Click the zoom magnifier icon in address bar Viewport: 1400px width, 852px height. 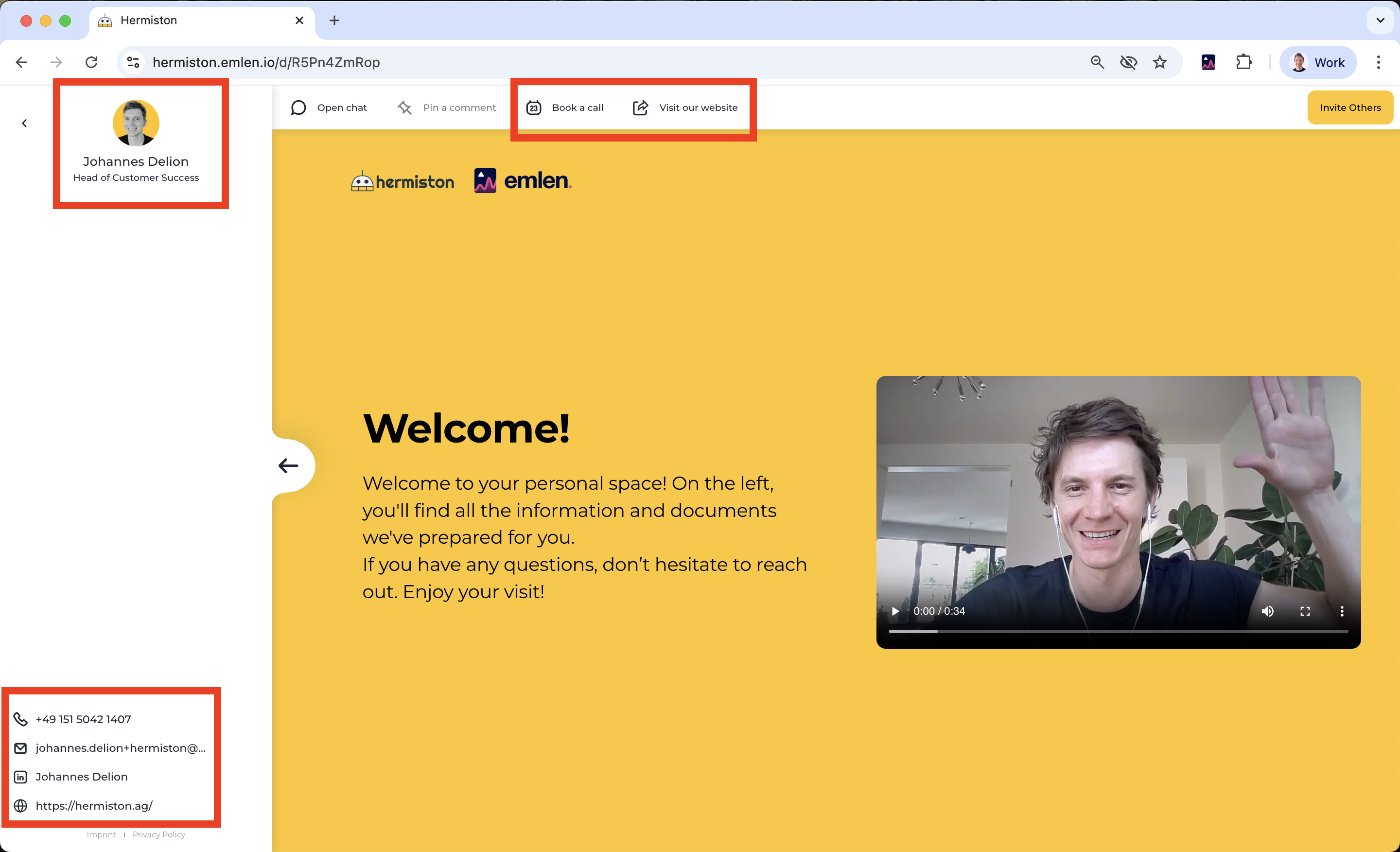(x=1097, y=62)
